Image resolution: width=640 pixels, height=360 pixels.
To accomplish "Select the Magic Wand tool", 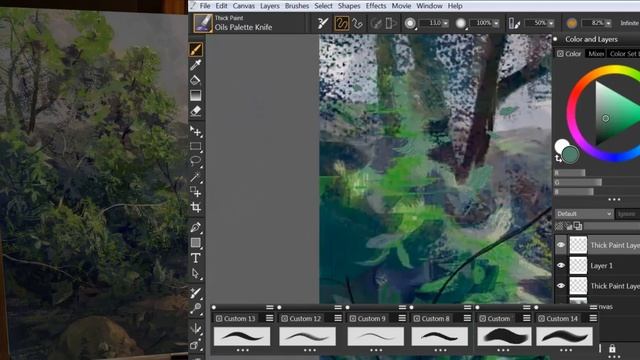I will [x=196, y=177].
